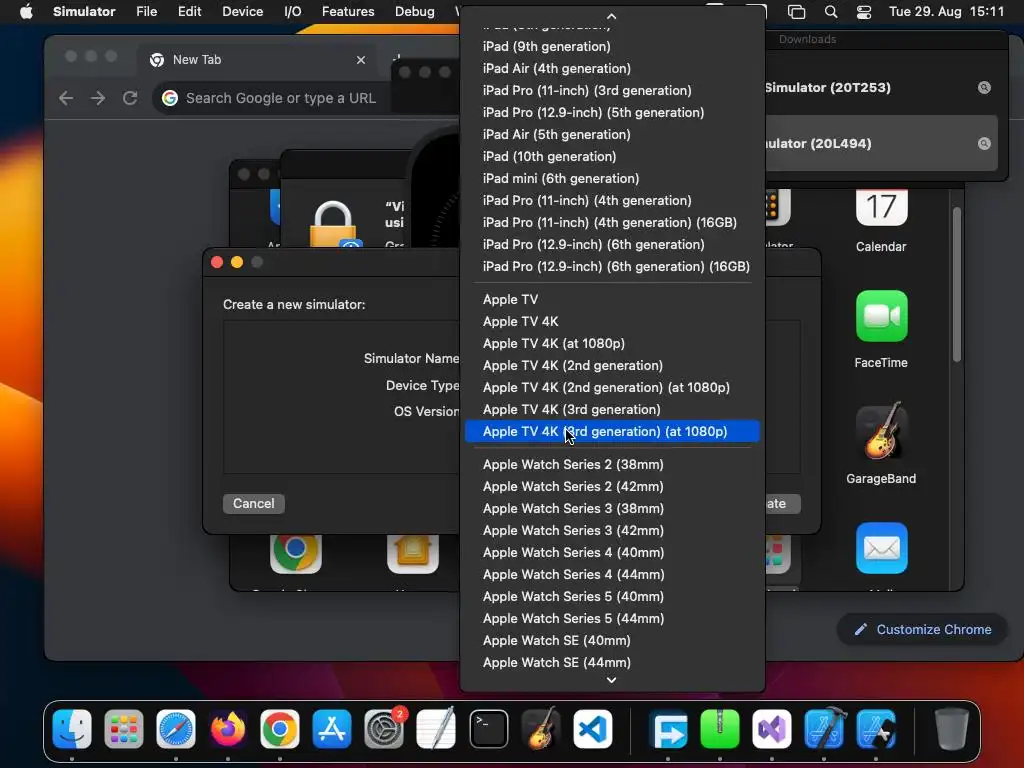Open Finder from the dock
The image size is (1024, 768).
click(x=72, y=729)
